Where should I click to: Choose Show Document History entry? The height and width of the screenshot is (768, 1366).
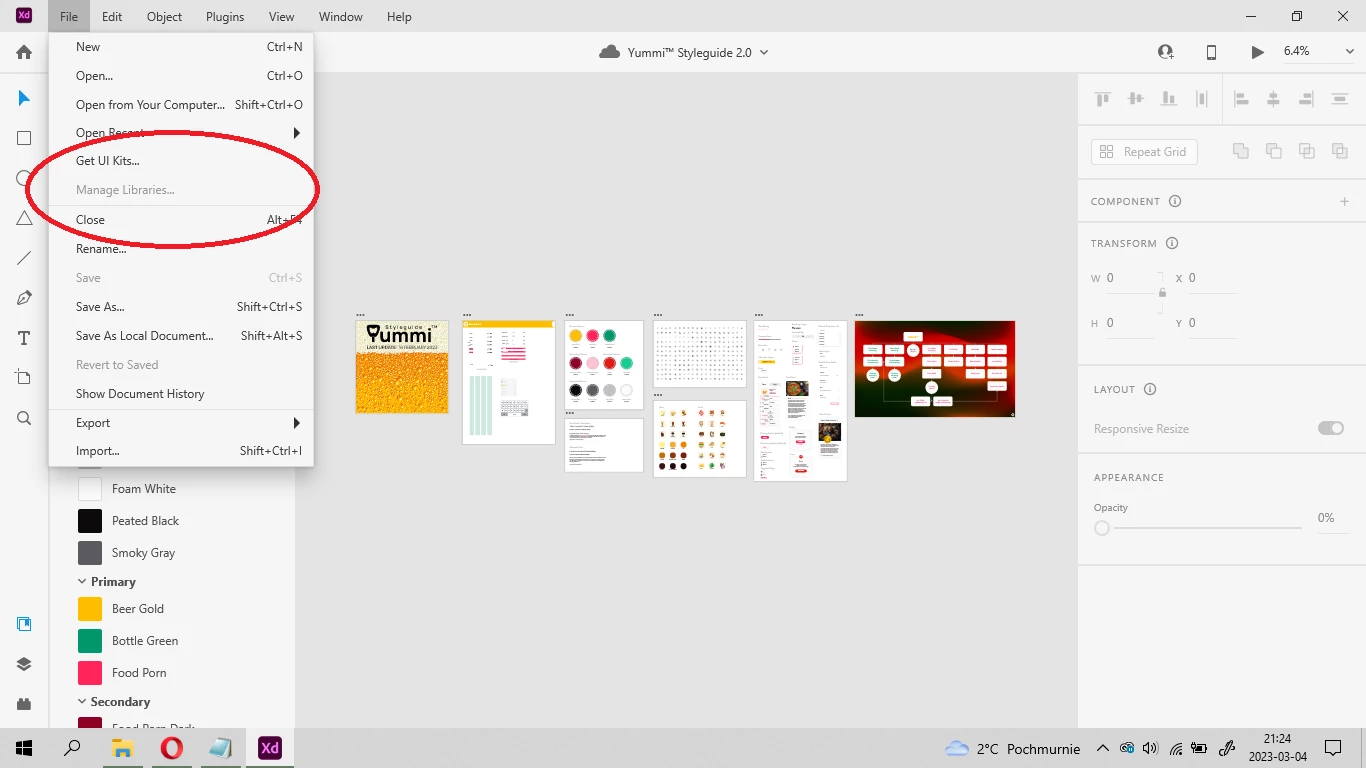point(181,394)
